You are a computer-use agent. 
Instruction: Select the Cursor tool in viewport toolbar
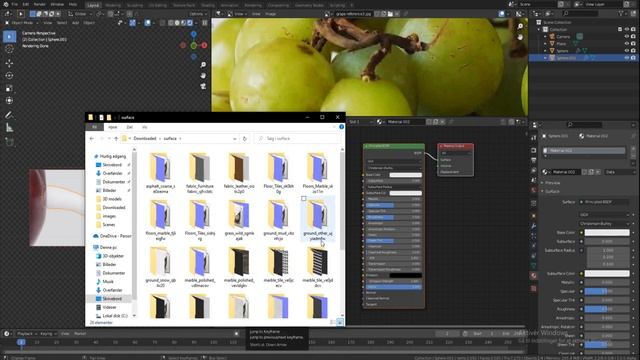click(x=9, y=49)
